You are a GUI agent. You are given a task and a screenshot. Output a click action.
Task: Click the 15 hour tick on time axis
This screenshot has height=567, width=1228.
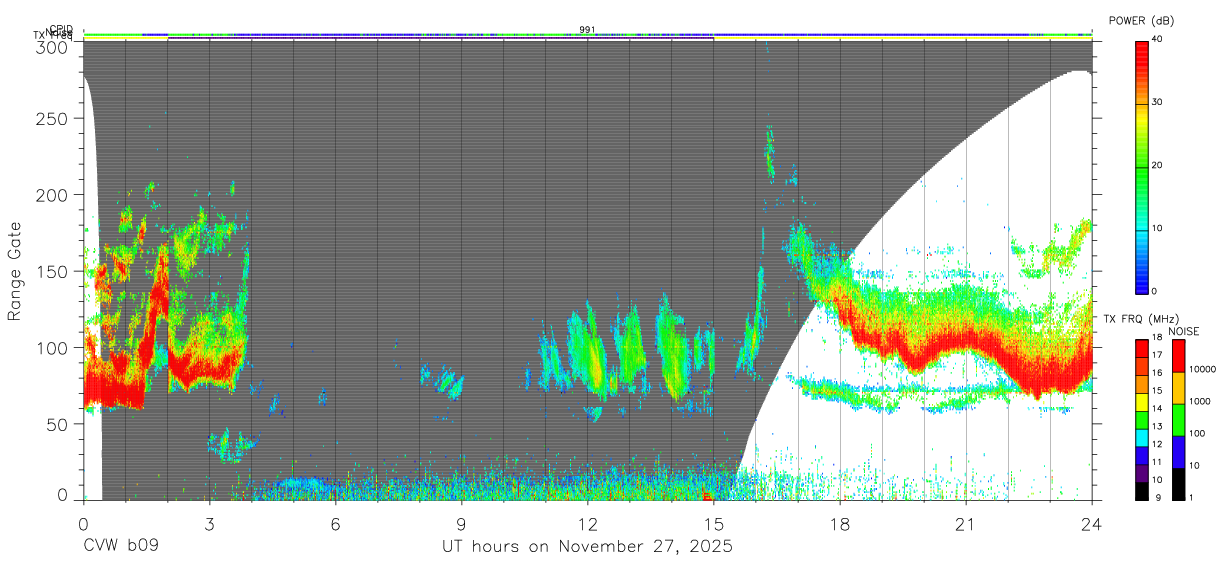tap(714, 523)
